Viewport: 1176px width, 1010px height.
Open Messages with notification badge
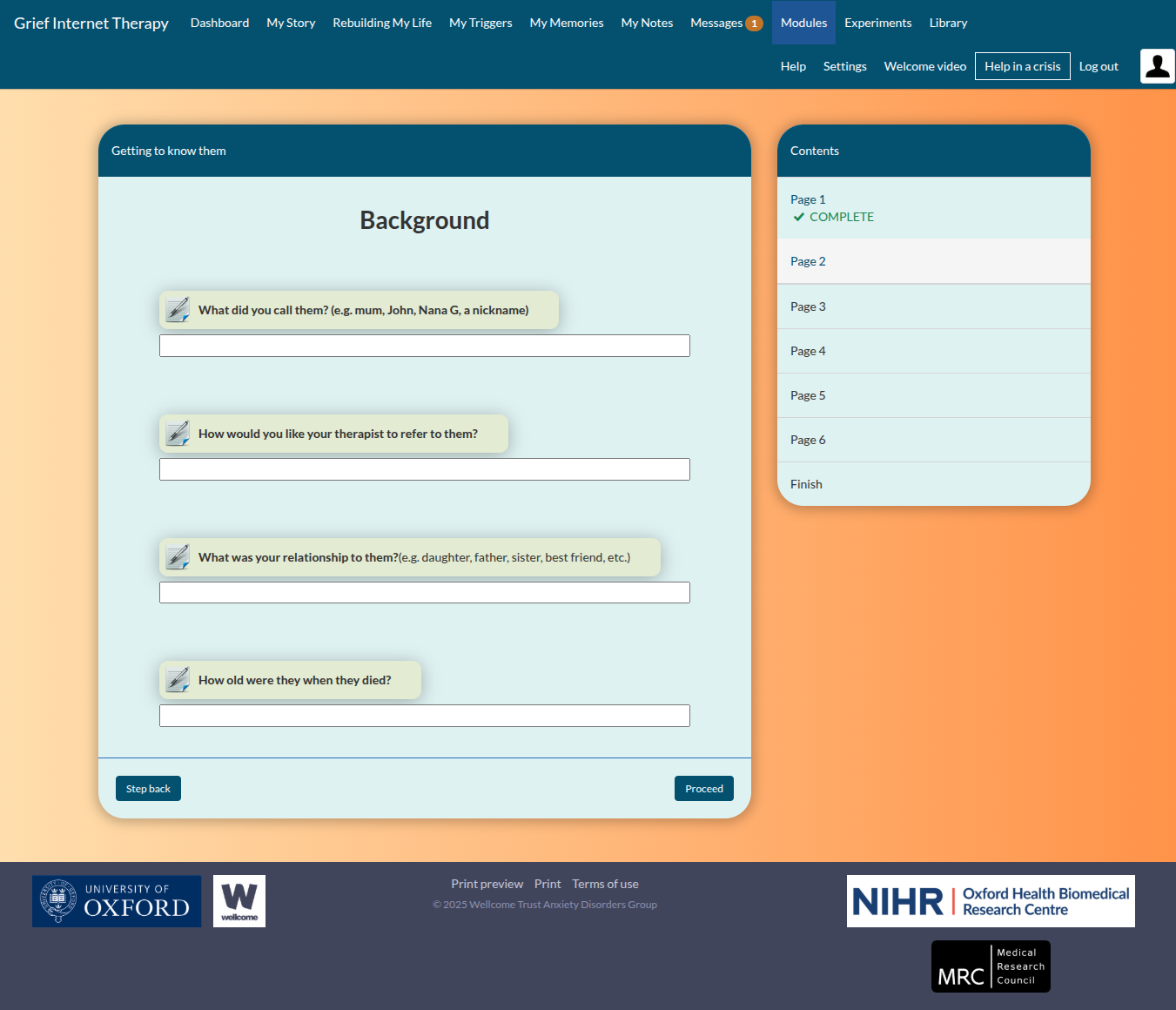point(726,23)
